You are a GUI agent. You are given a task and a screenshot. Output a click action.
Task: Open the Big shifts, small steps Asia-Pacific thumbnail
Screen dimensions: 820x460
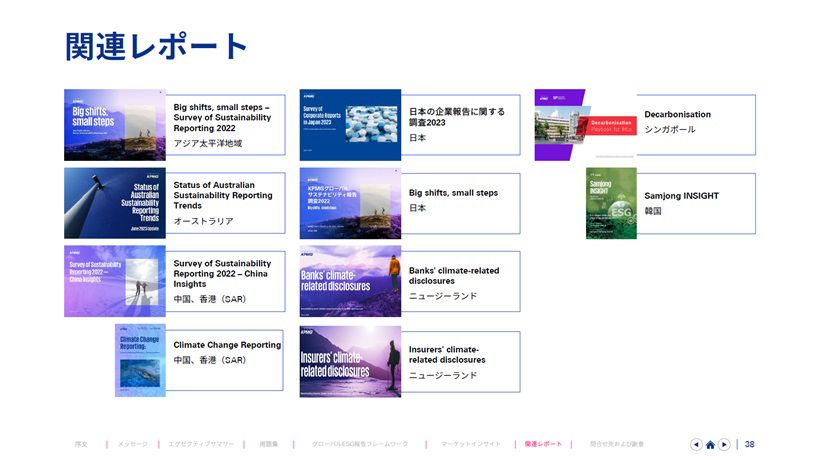coord(115,125)
